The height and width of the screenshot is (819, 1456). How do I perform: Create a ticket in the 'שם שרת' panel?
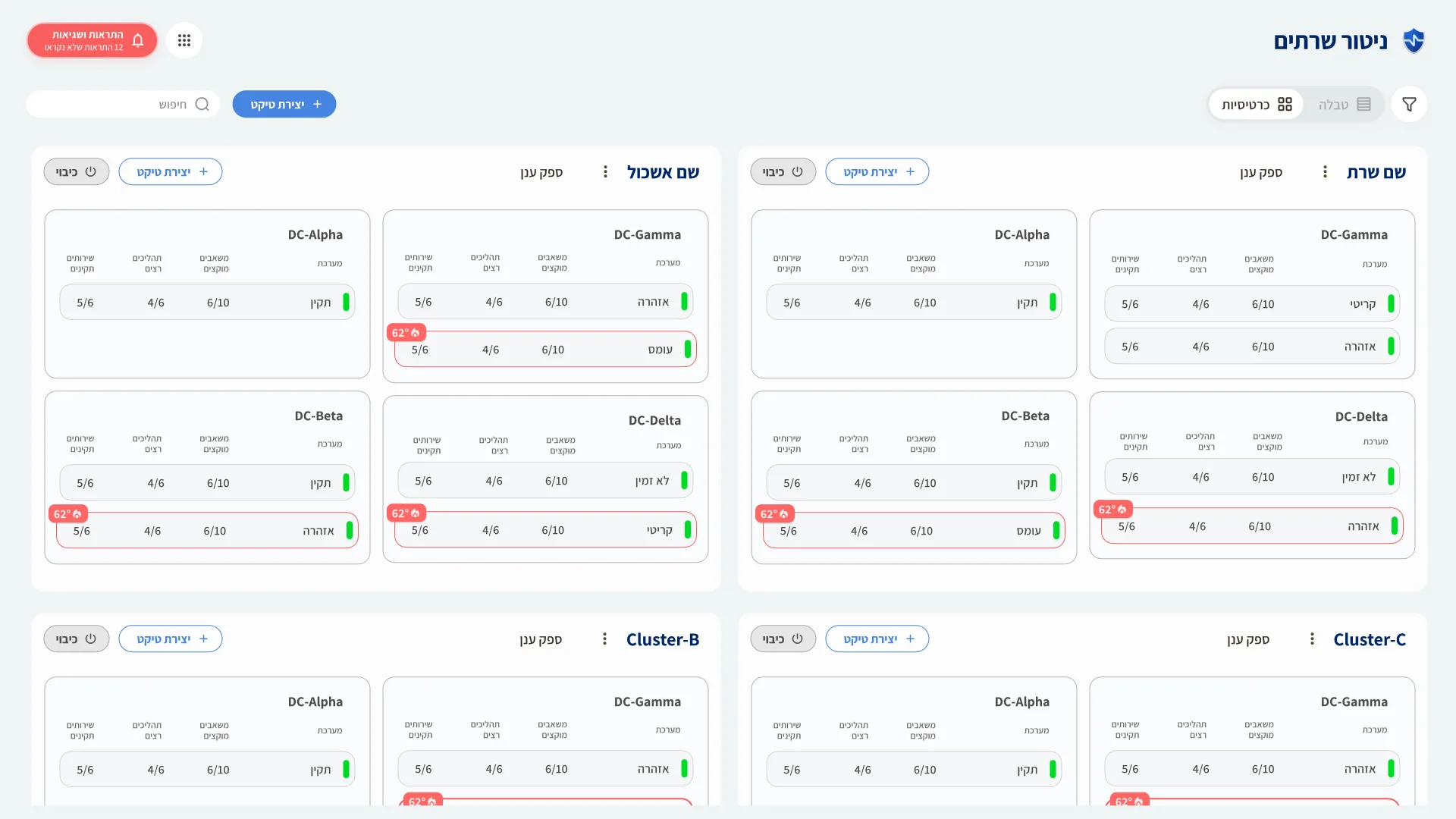(x=877, y=172)
